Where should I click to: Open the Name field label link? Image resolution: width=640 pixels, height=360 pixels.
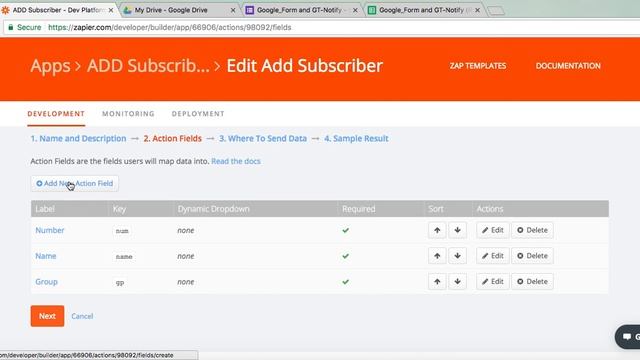[x=46, y=256]
